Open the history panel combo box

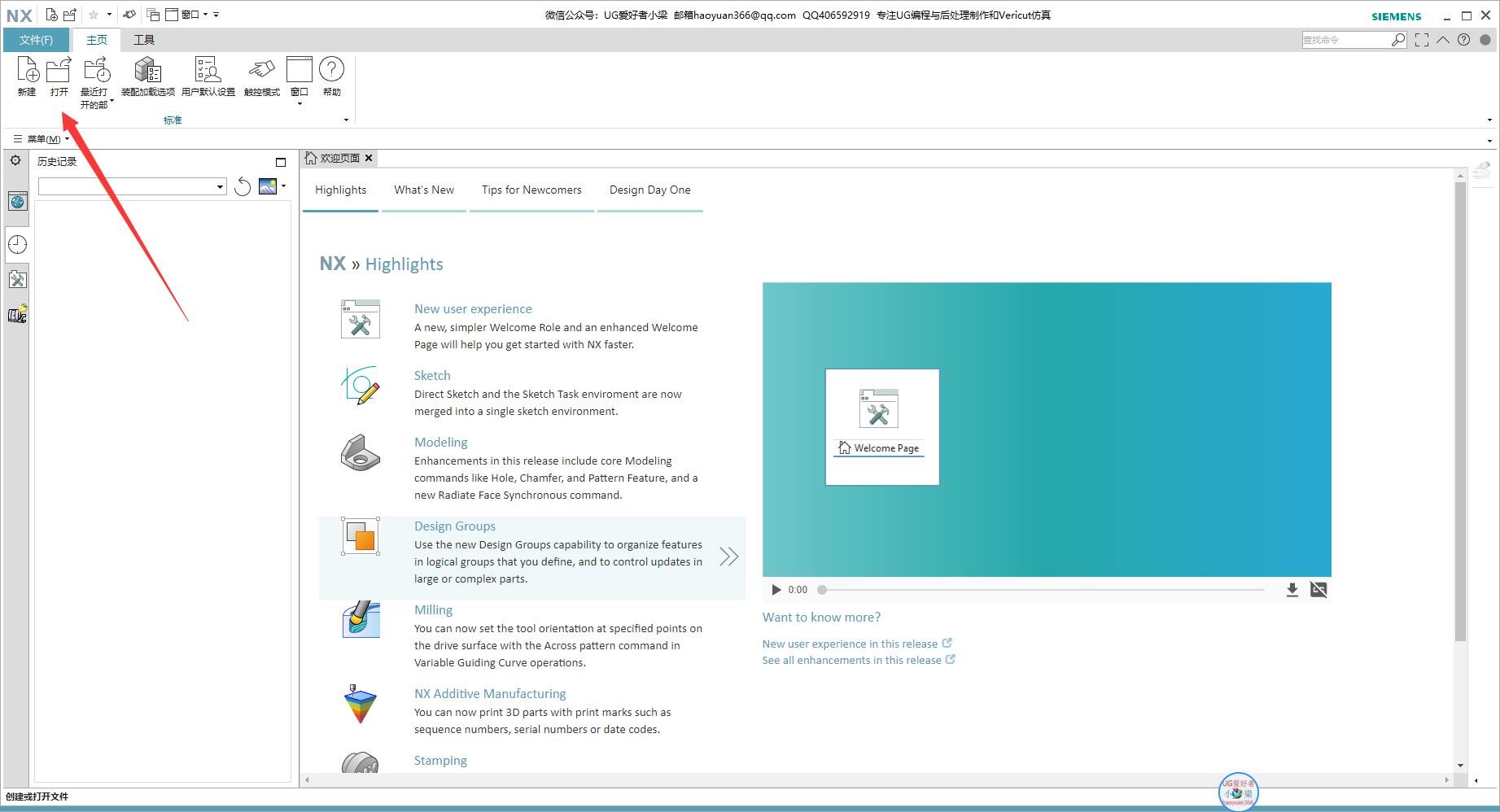pos(132,186)
